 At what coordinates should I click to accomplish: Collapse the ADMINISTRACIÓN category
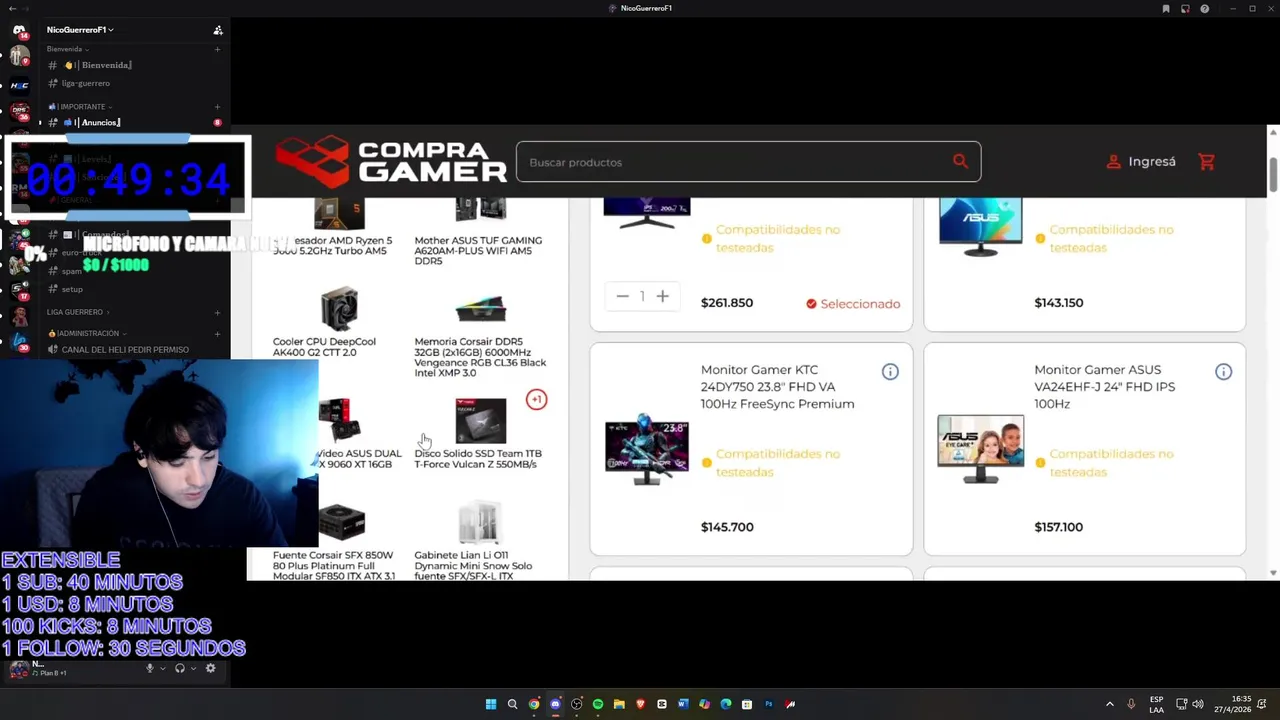(87, 333)
